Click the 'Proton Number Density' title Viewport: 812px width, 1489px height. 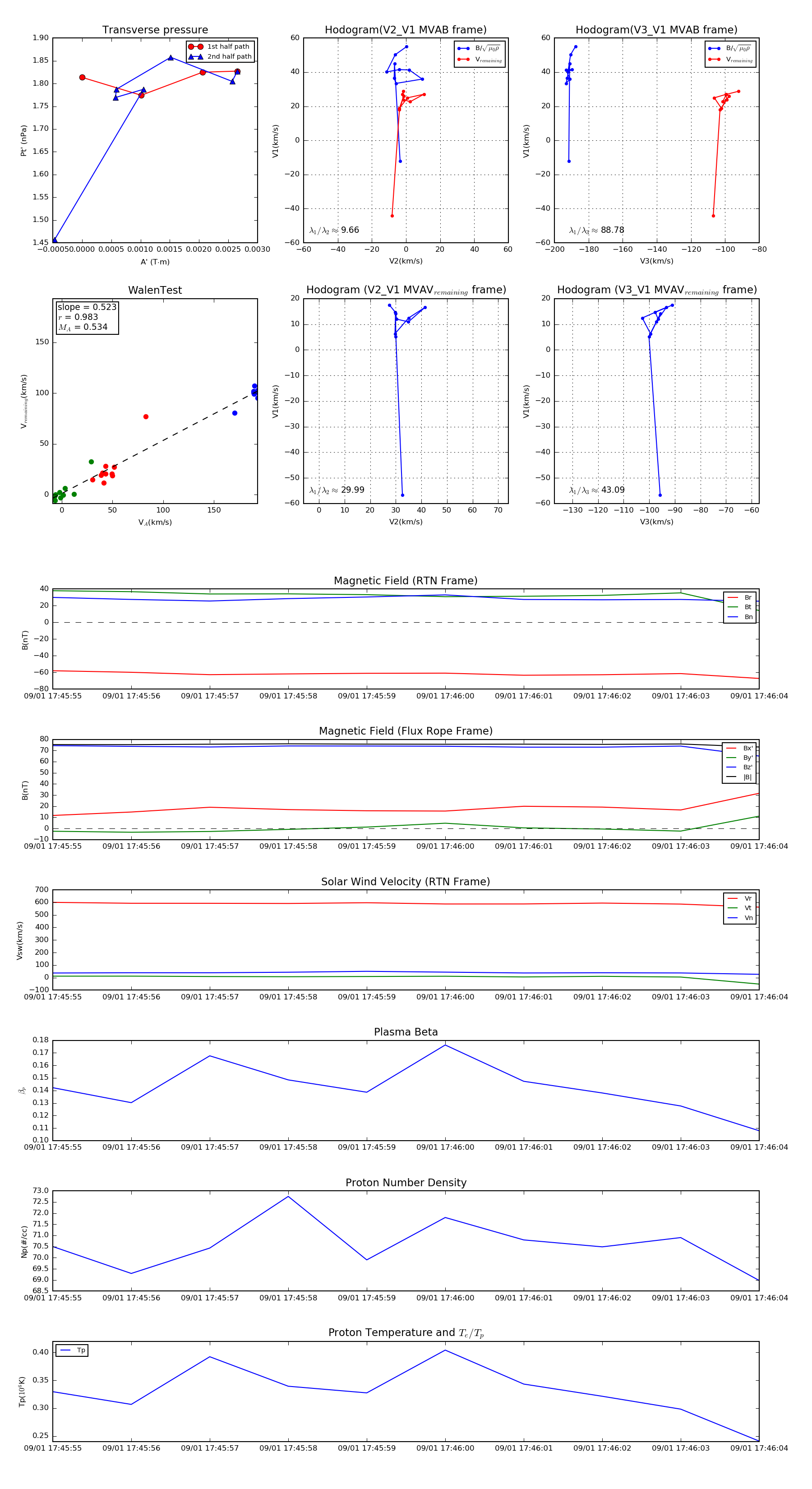click(x=406, y=1183)
